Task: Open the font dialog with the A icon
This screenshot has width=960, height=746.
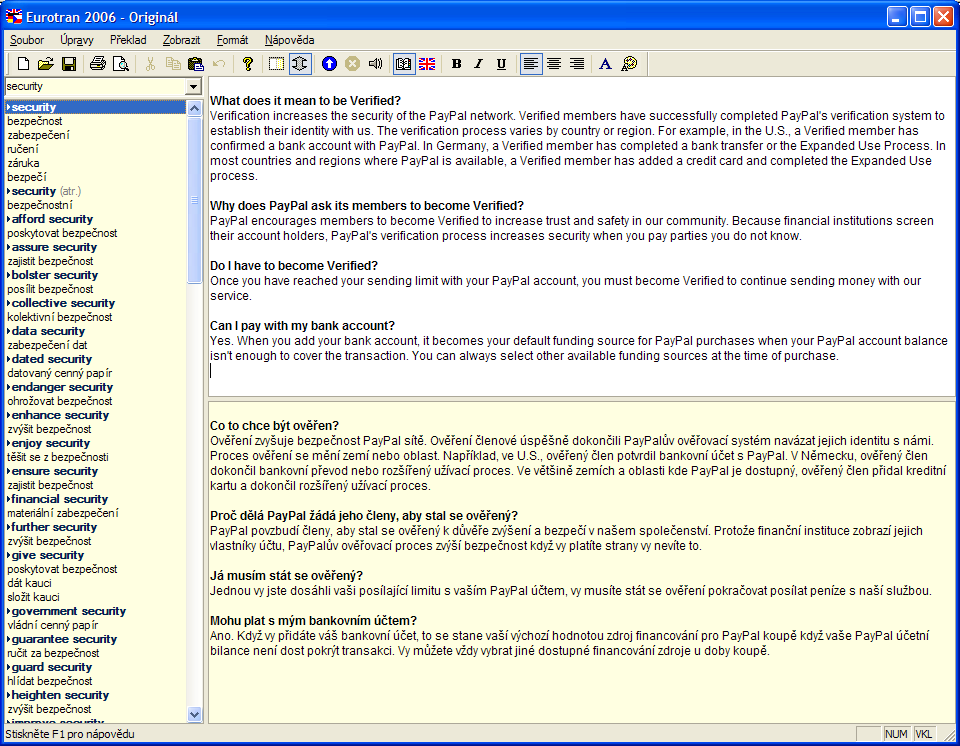Action: 606,64
